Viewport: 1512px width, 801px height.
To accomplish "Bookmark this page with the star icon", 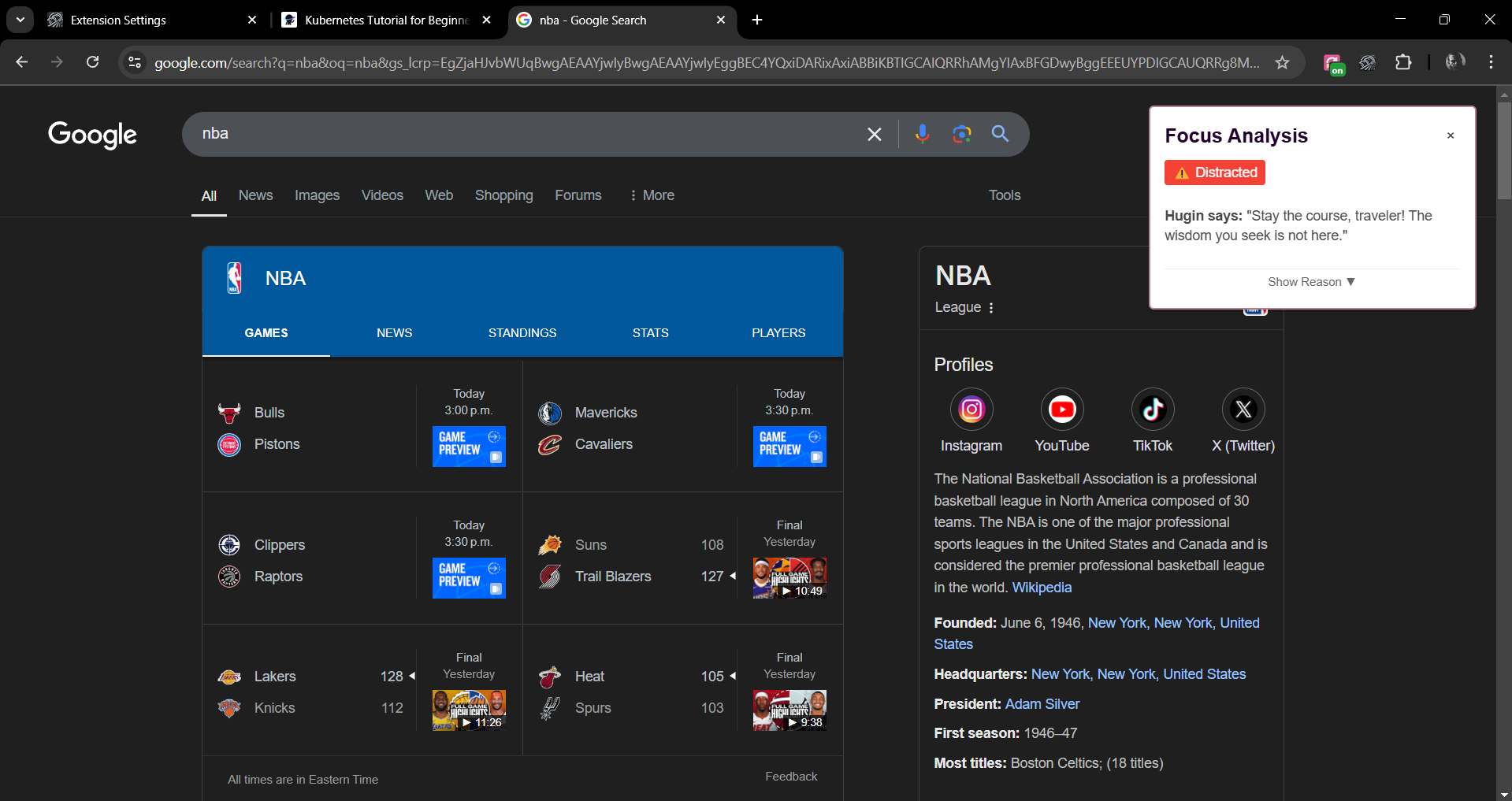I will pos(1283,62).
